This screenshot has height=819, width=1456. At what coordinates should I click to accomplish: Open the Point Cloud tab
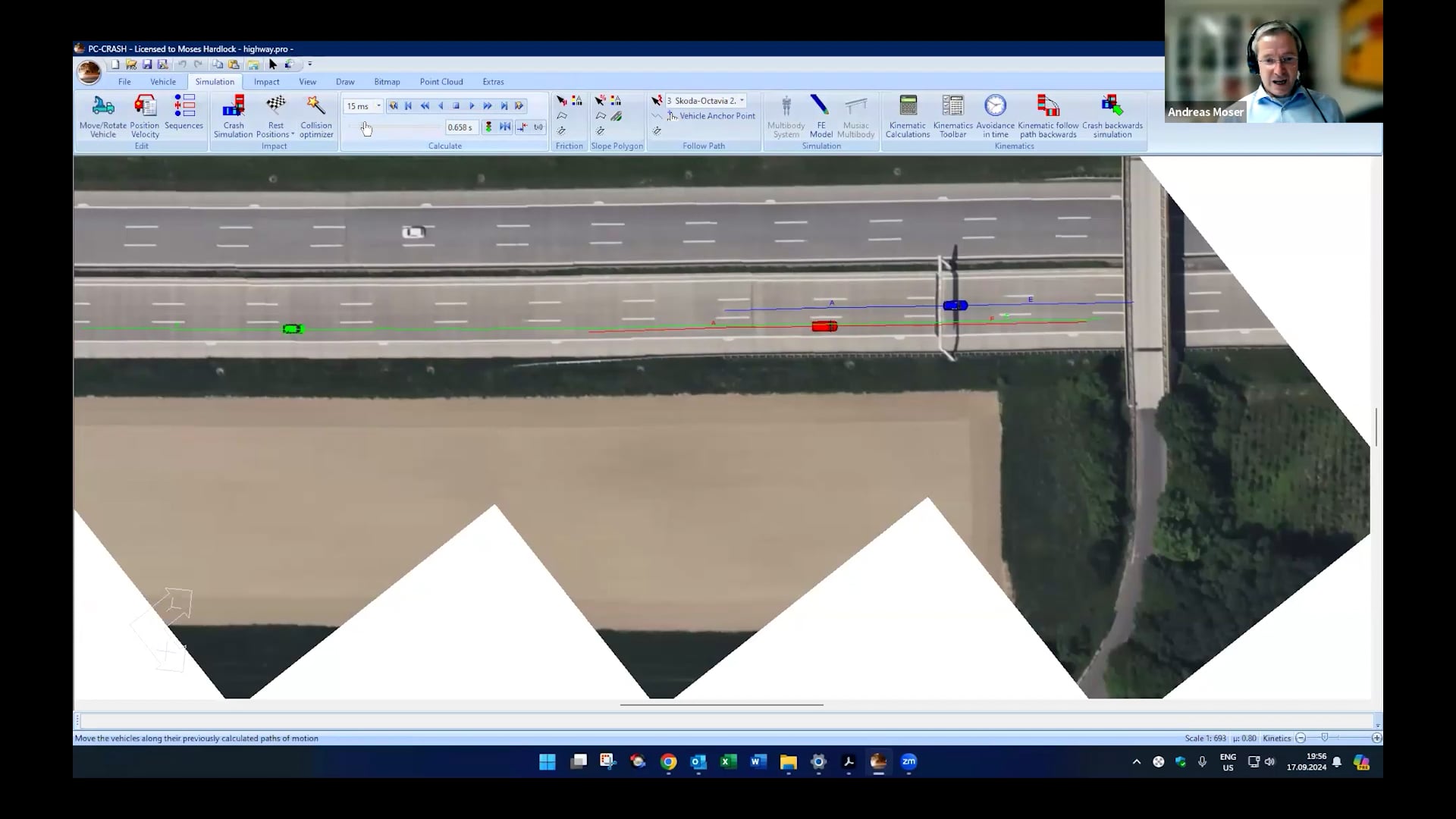[x=441, y=82]
